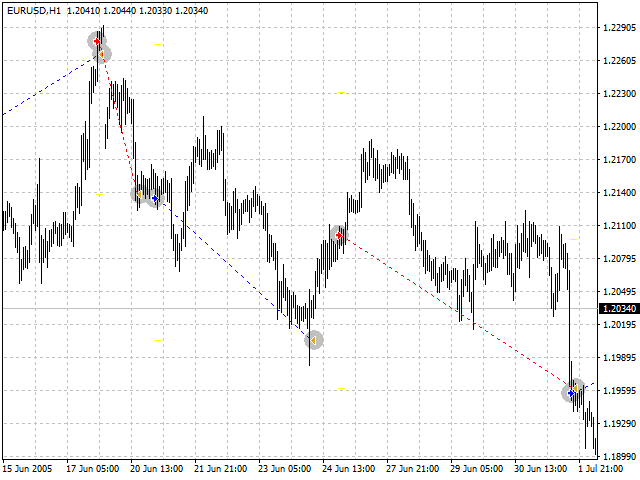Viewport: 640px width, 480px height.
Task: Click the 1.21700 price axis label
Action: coord(619,160)
